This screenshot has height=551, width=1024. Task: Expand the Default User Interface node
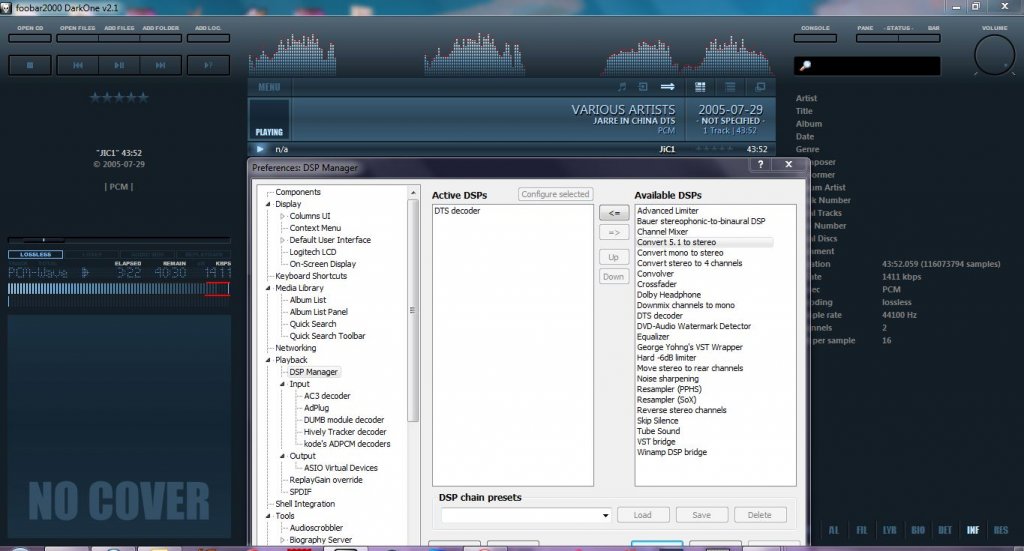(282, 240)
